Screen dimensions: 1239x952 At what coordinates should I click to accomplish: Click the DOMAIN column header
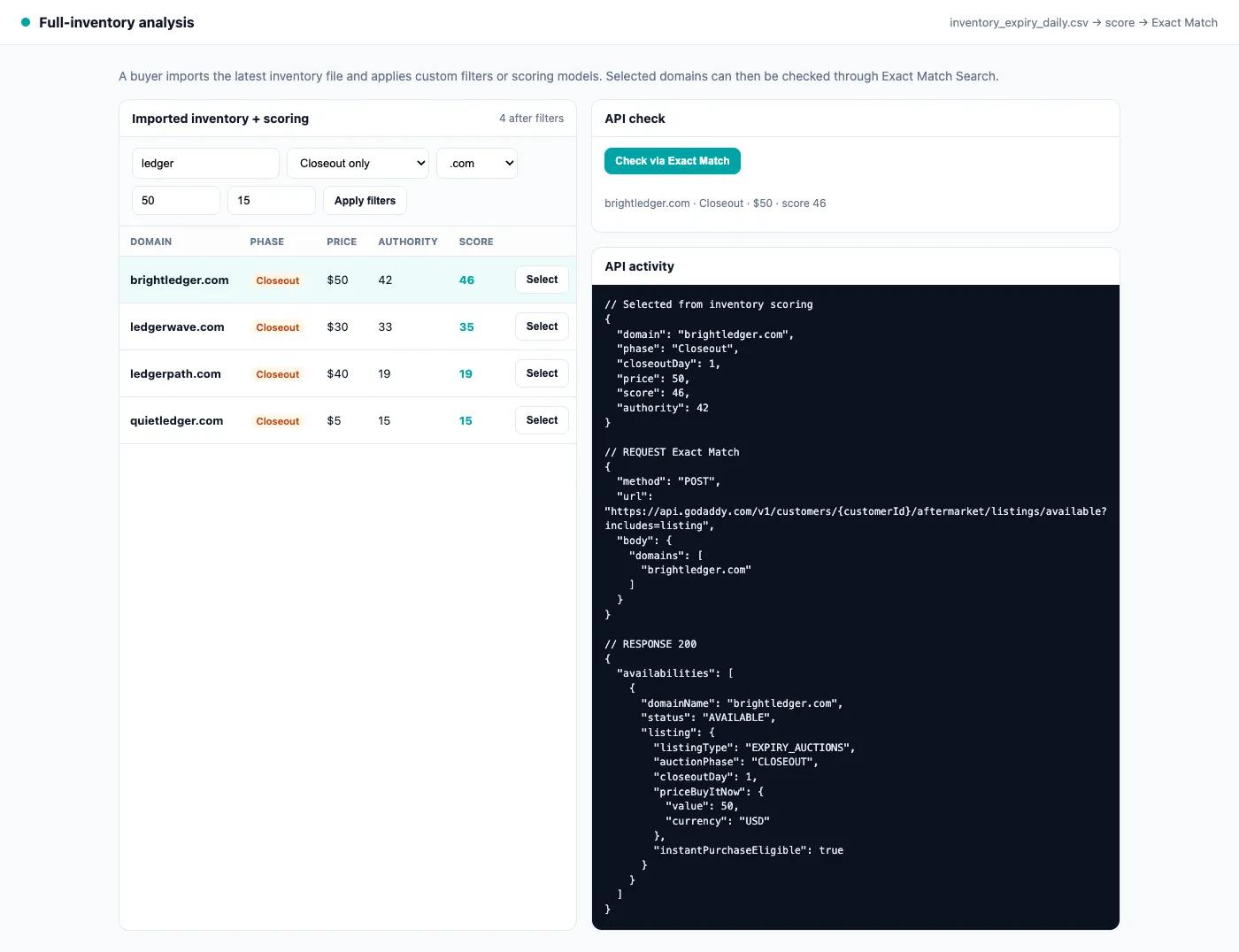click(x=151, y=242)
